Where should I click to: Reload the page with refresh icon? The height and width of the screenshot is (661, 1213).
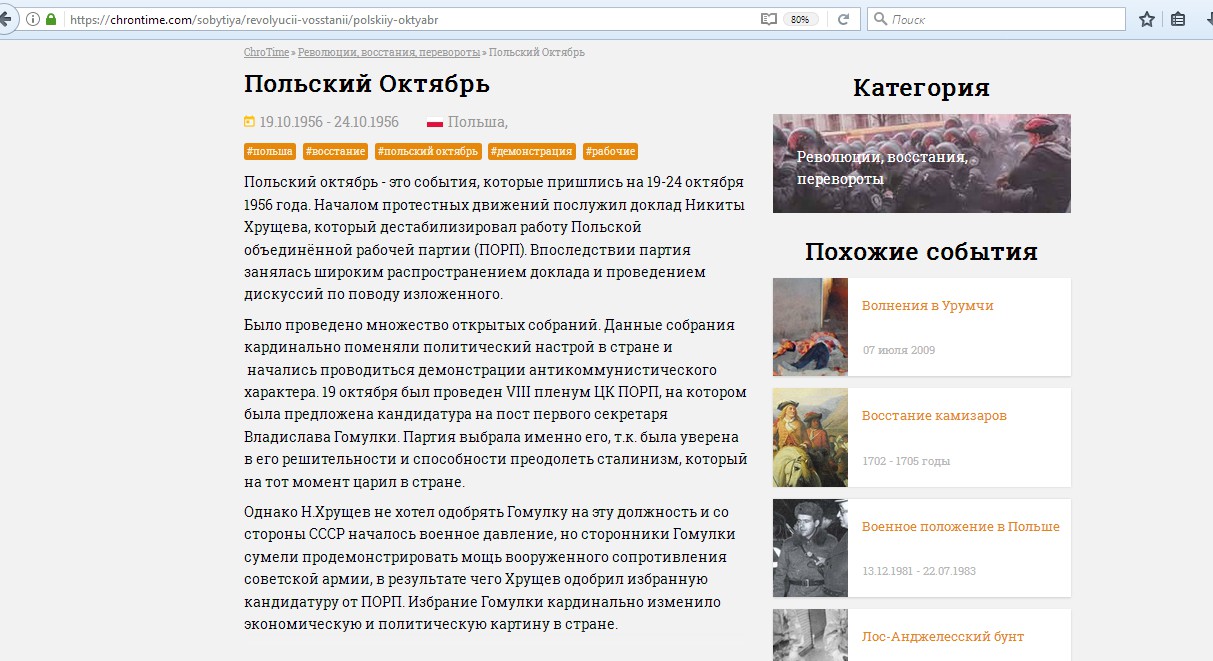click(x=843, y=19)
